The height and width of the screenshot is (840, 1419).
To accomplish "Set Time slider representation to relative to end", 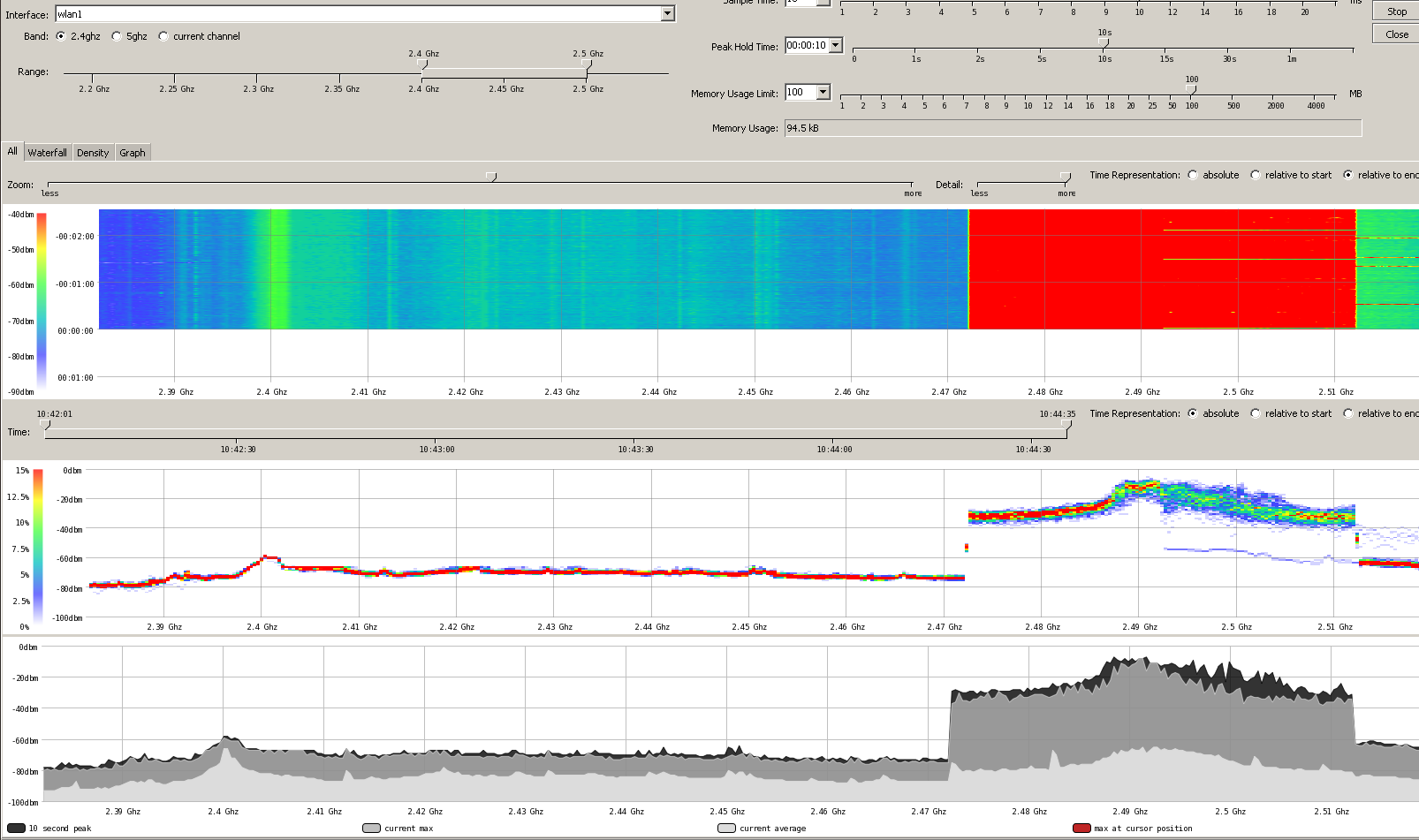I will tap(1348, 413).
